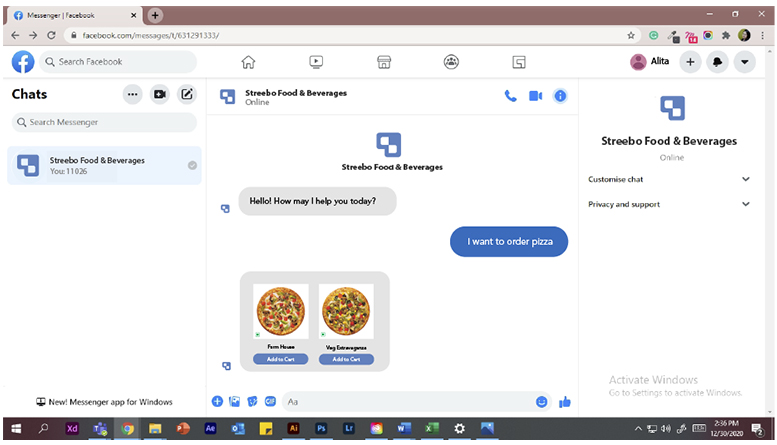
Task: Choose a GIF icon in composer
Action: click(270, 401)
